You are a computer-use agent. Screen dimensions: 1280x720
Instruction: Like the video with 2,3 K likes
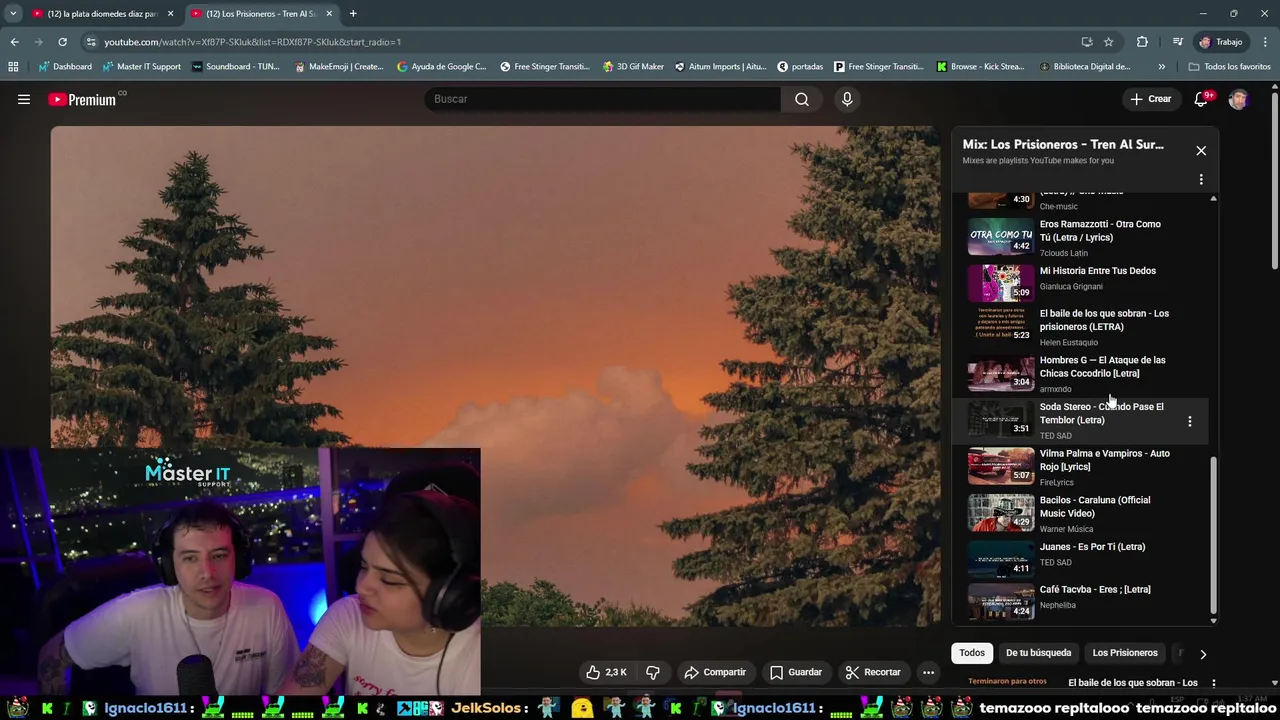pos(606,672)
